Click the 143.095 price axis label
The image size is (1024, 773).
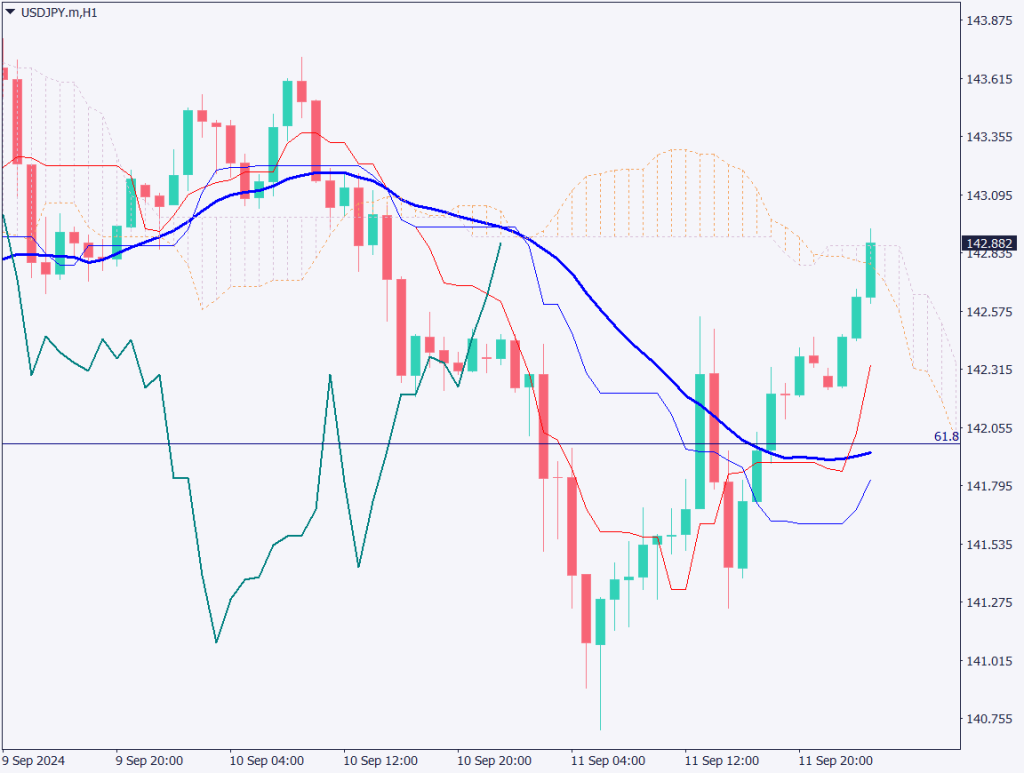(x=990, y=195)
